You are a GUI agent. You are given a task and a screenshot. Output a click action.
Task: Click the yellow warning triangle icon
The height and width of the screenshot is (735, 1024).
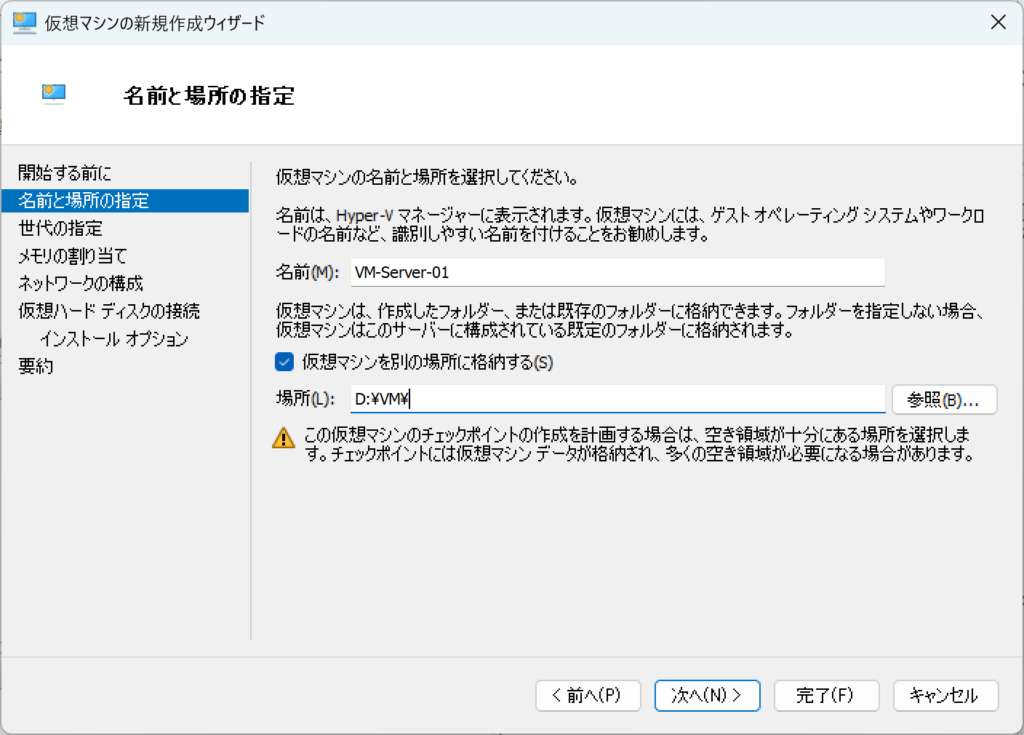point(285,437)
